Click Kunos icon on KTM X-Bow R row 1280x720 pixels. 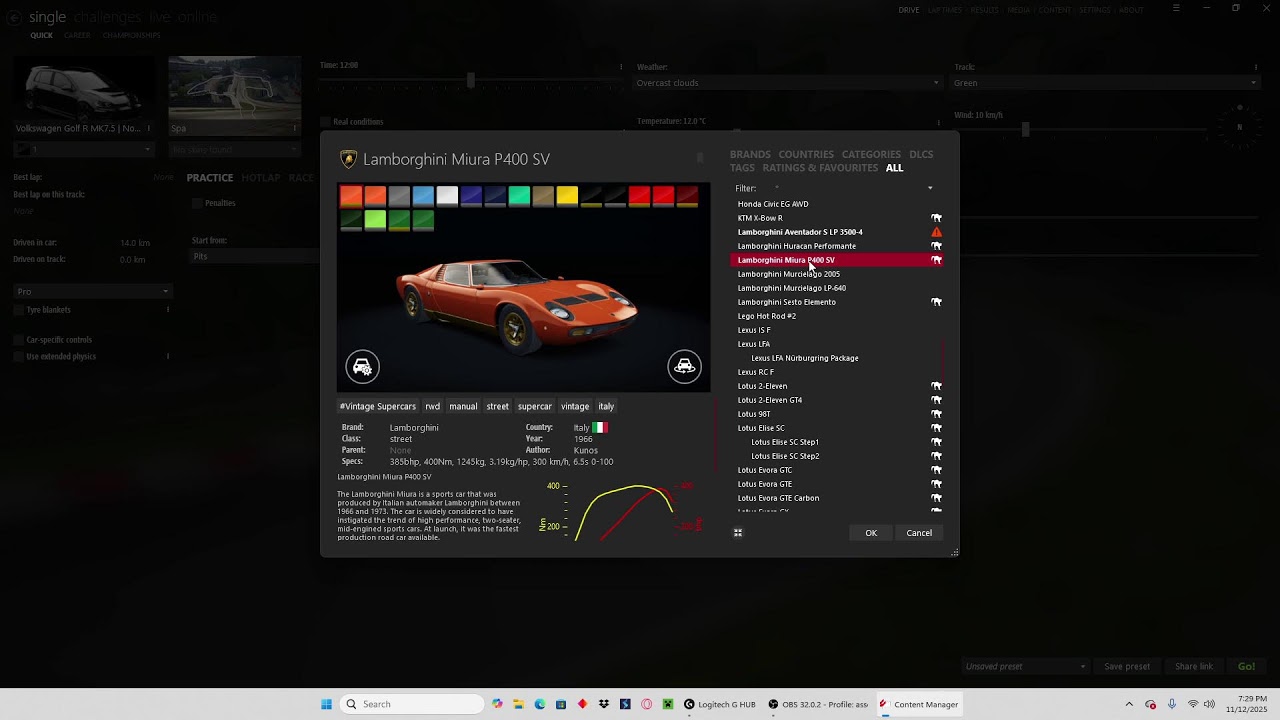936,218
